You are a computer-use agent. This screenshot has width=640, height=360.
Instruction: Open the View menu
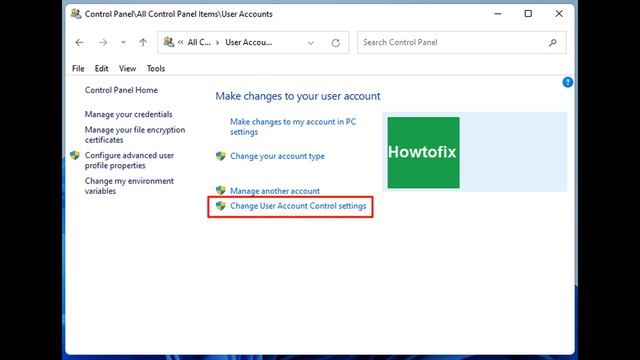(127, 69)
